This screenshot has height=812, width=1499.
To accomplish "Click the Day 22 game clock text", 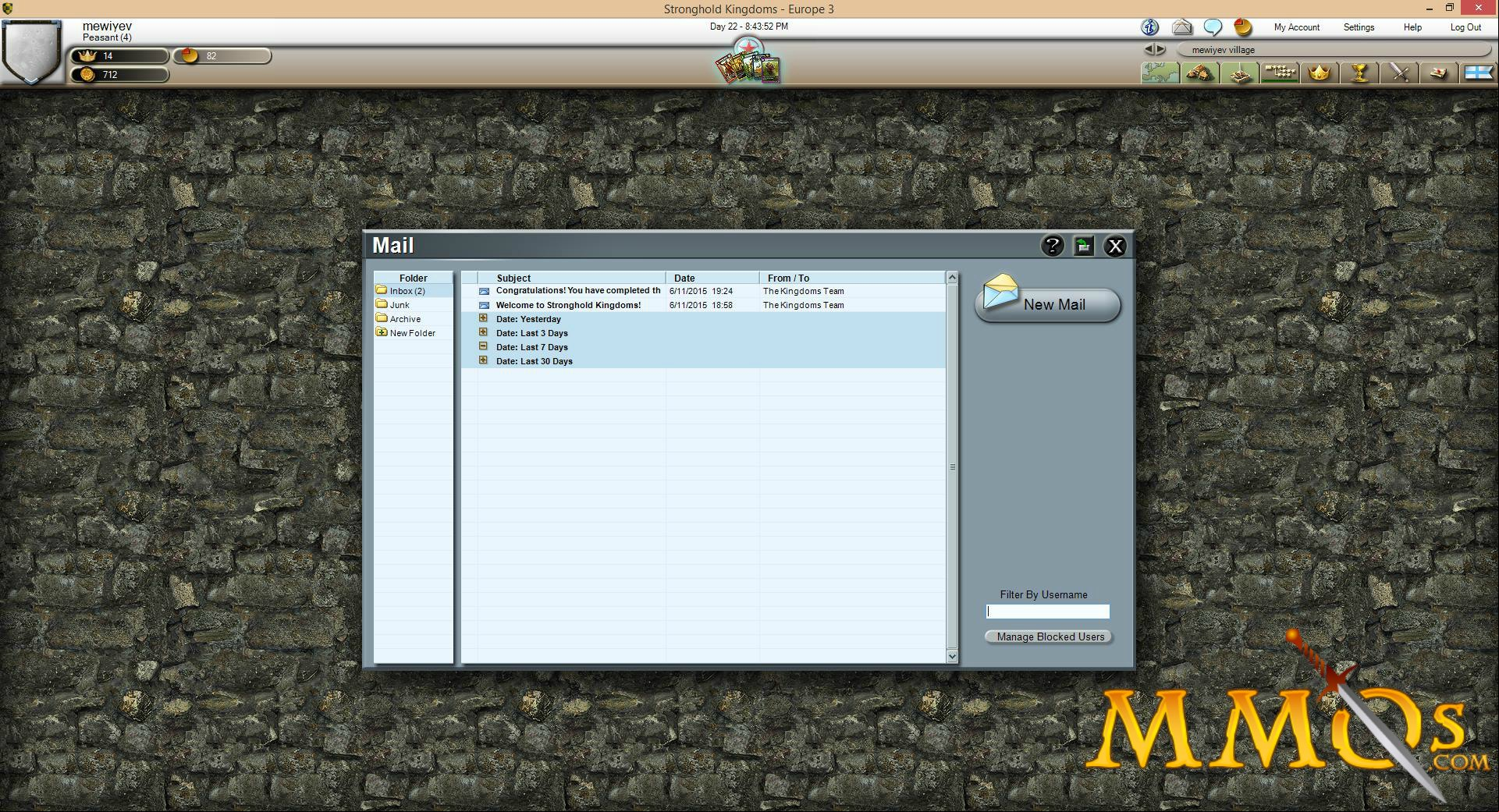I will 748,27.
